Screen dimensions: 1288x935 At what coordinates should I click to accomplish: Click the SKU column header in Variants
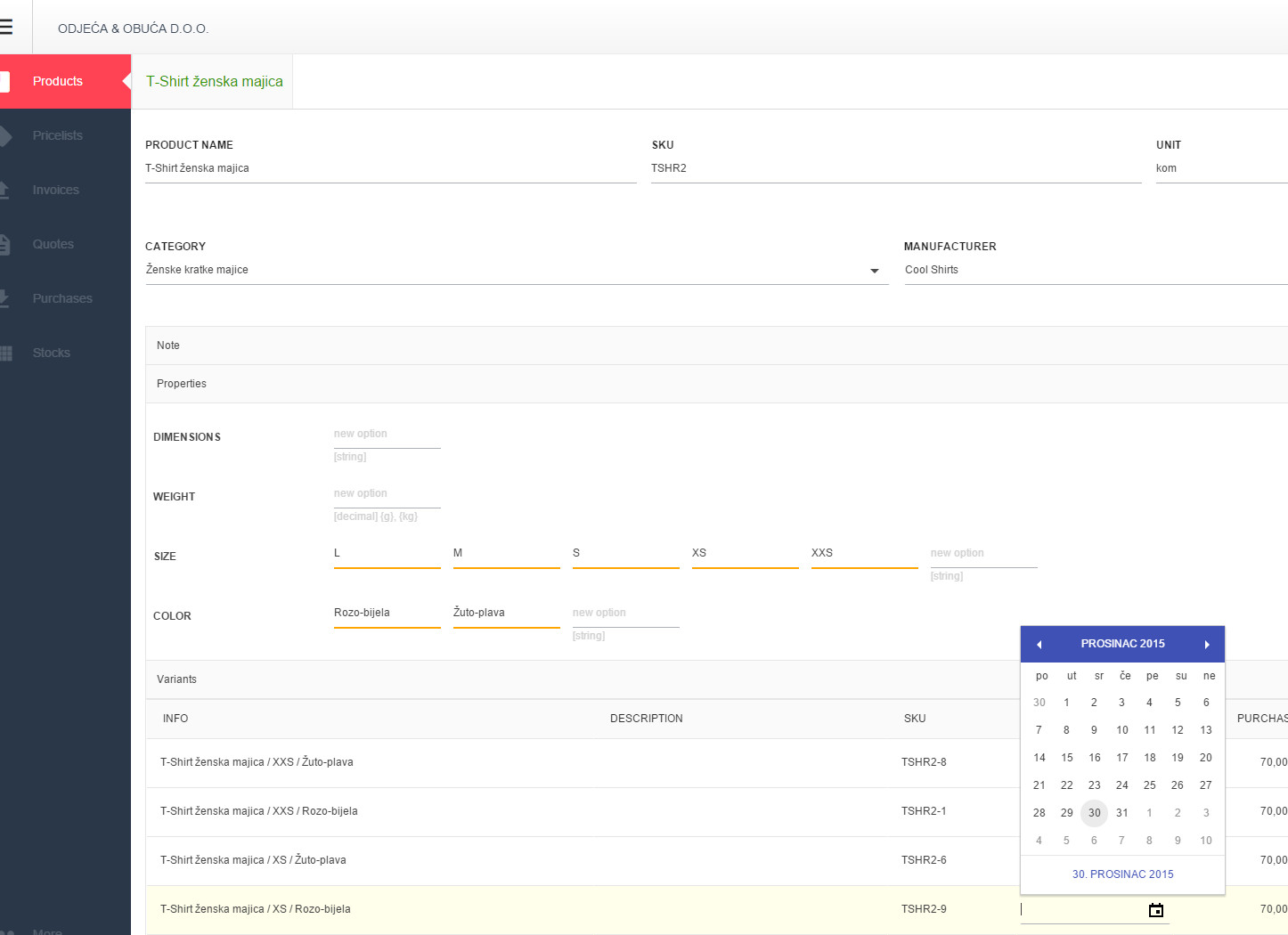click(915, 719)
